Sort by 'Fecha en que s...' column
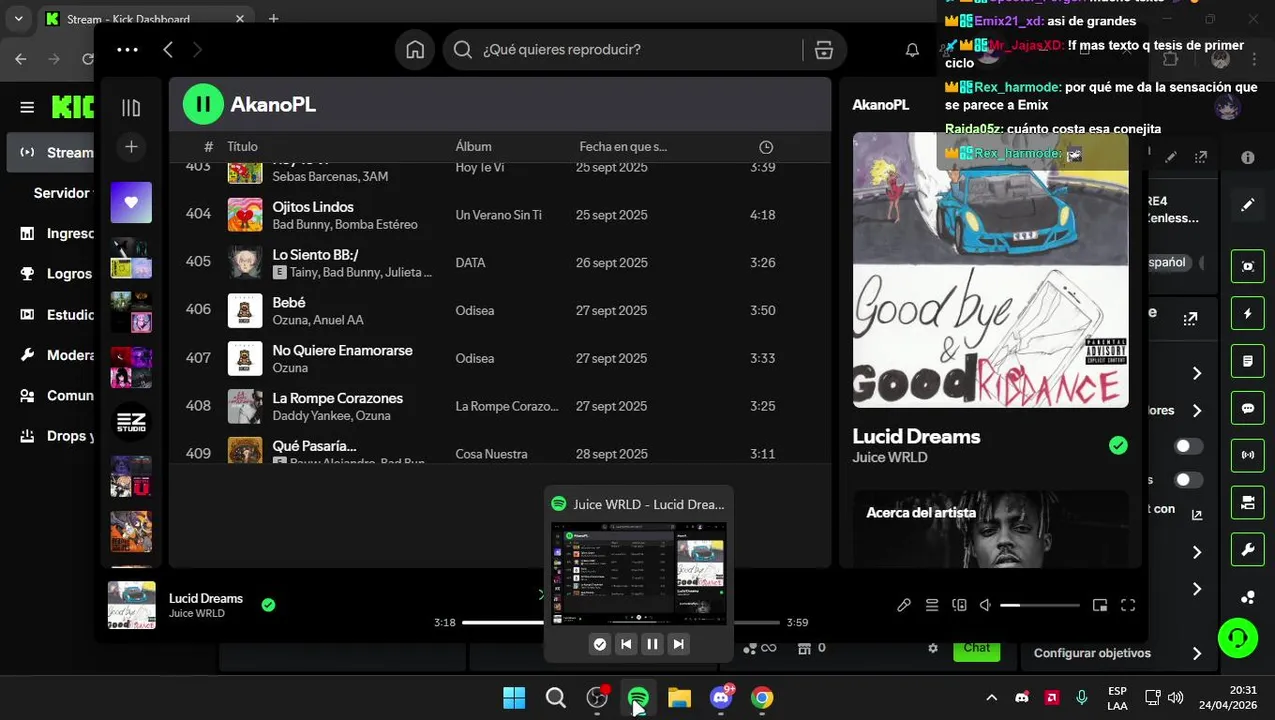The height and width of the screenshot is (720, 1275). click(623, 147)
